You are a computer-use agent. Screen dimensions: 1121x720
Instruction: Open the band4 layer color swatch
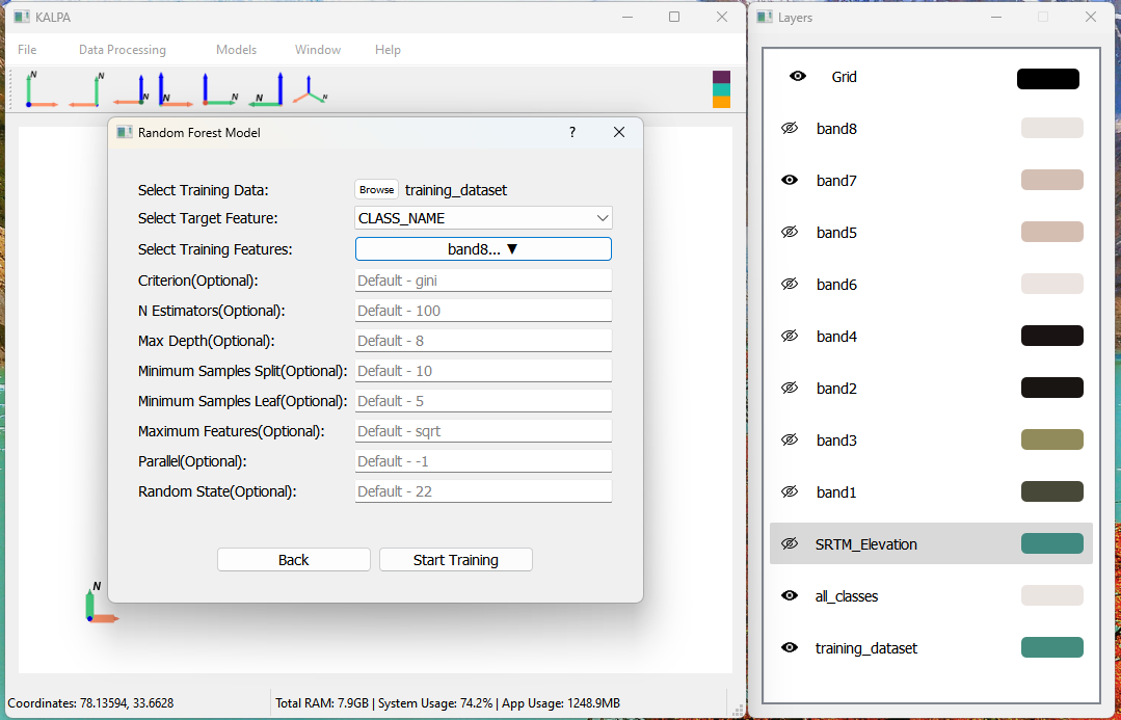coord(1052,335)
